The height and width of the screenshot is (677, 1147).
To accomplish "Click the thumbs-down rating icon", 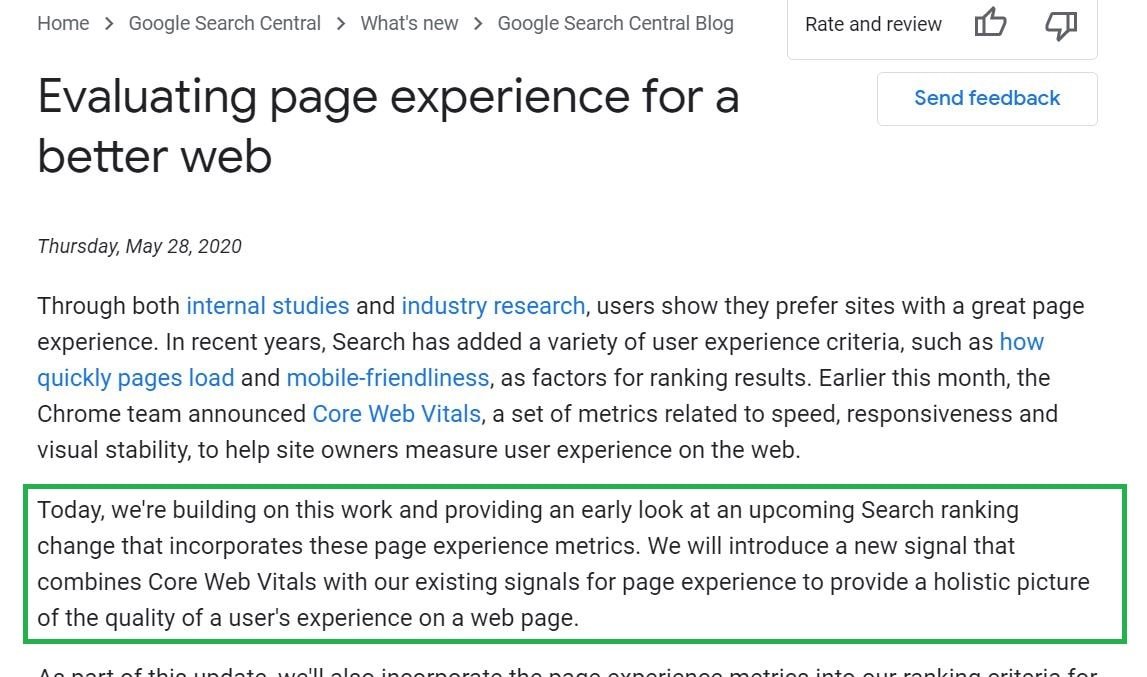I will tap(1061, 24).
